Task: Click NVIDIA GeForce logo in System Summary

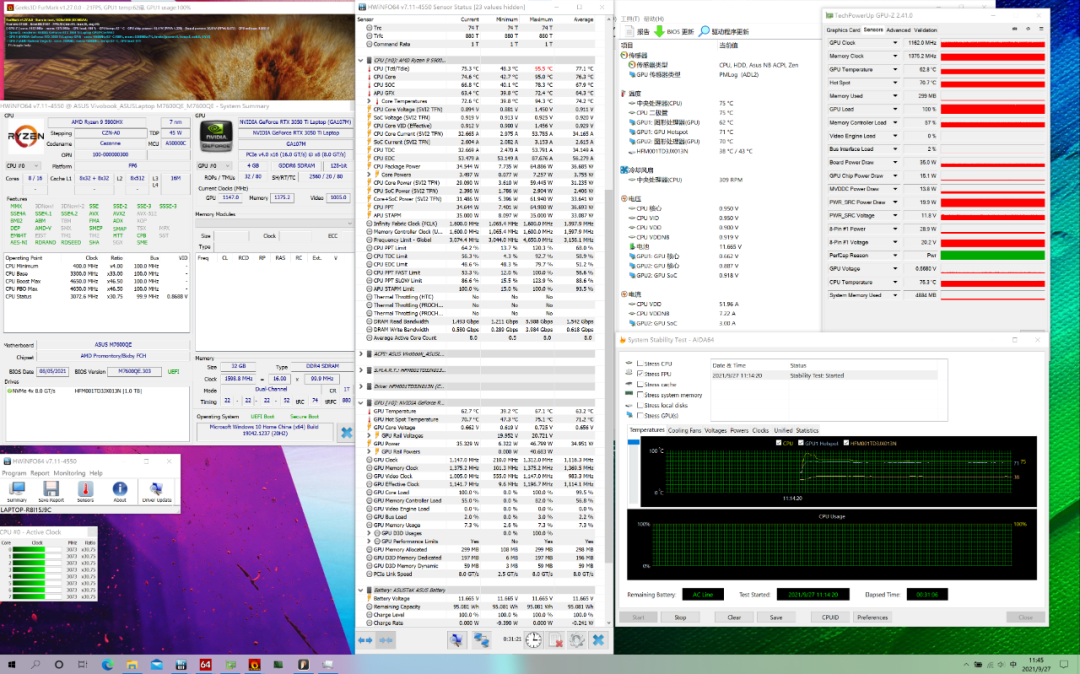Action: (216, 136)
